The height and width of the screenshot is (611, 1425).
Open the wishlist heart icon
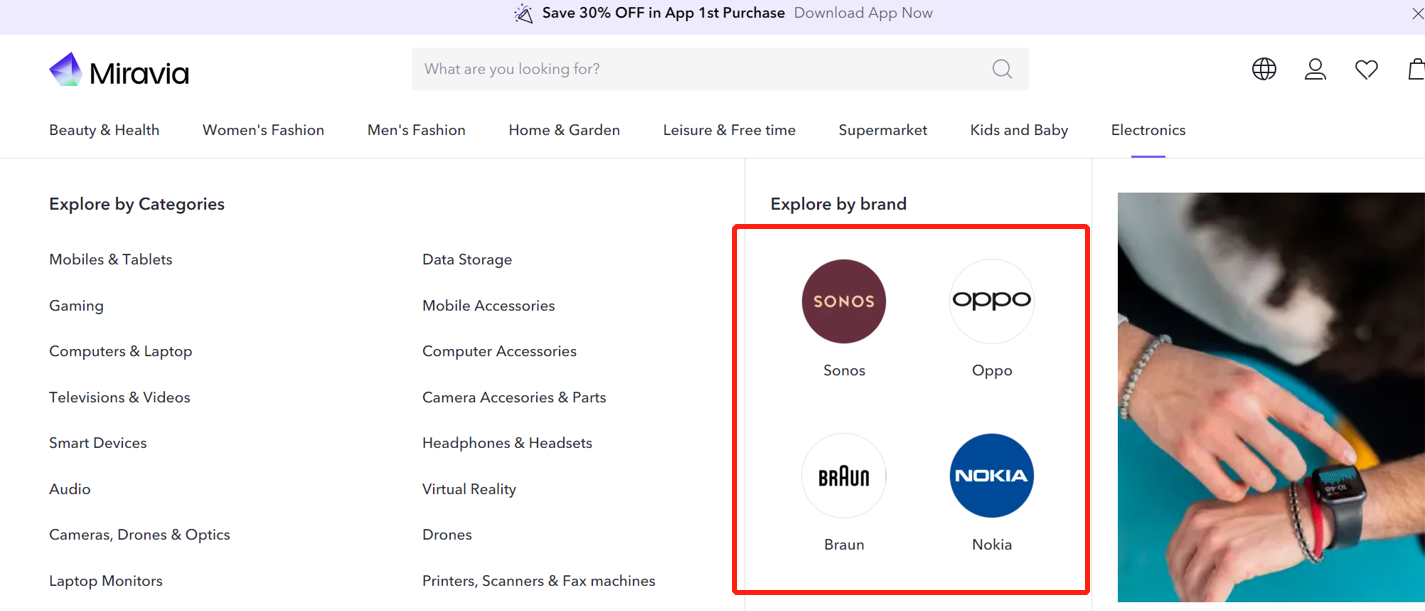[x=1366, y=69]
